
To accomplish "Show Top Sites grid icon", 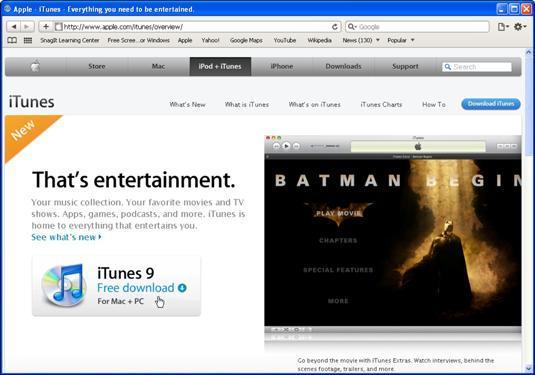I will tap(28, 40).
